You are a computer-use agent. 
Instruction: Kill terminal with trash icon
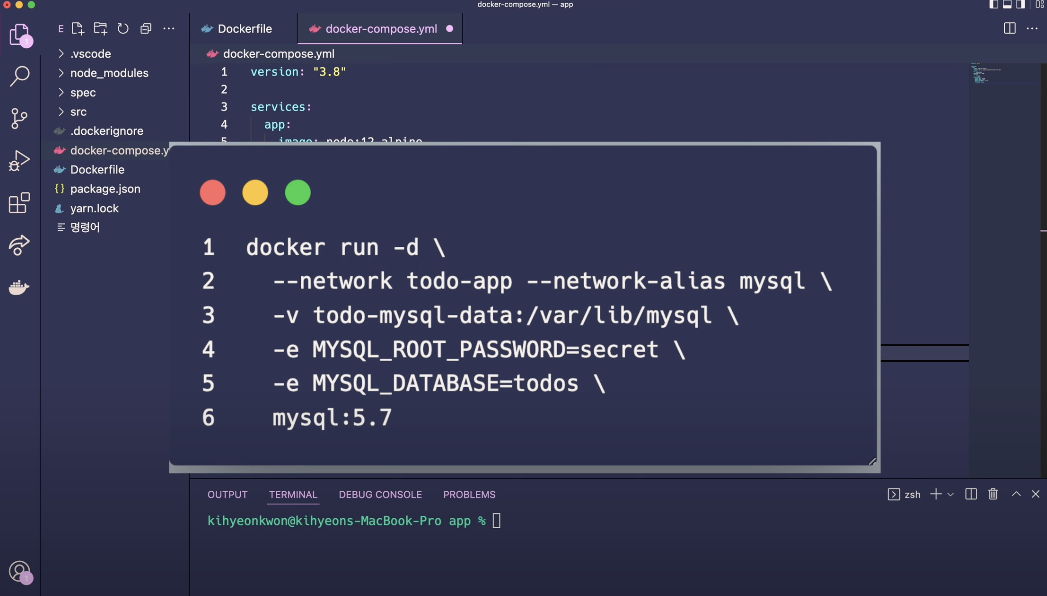(993, 494)
